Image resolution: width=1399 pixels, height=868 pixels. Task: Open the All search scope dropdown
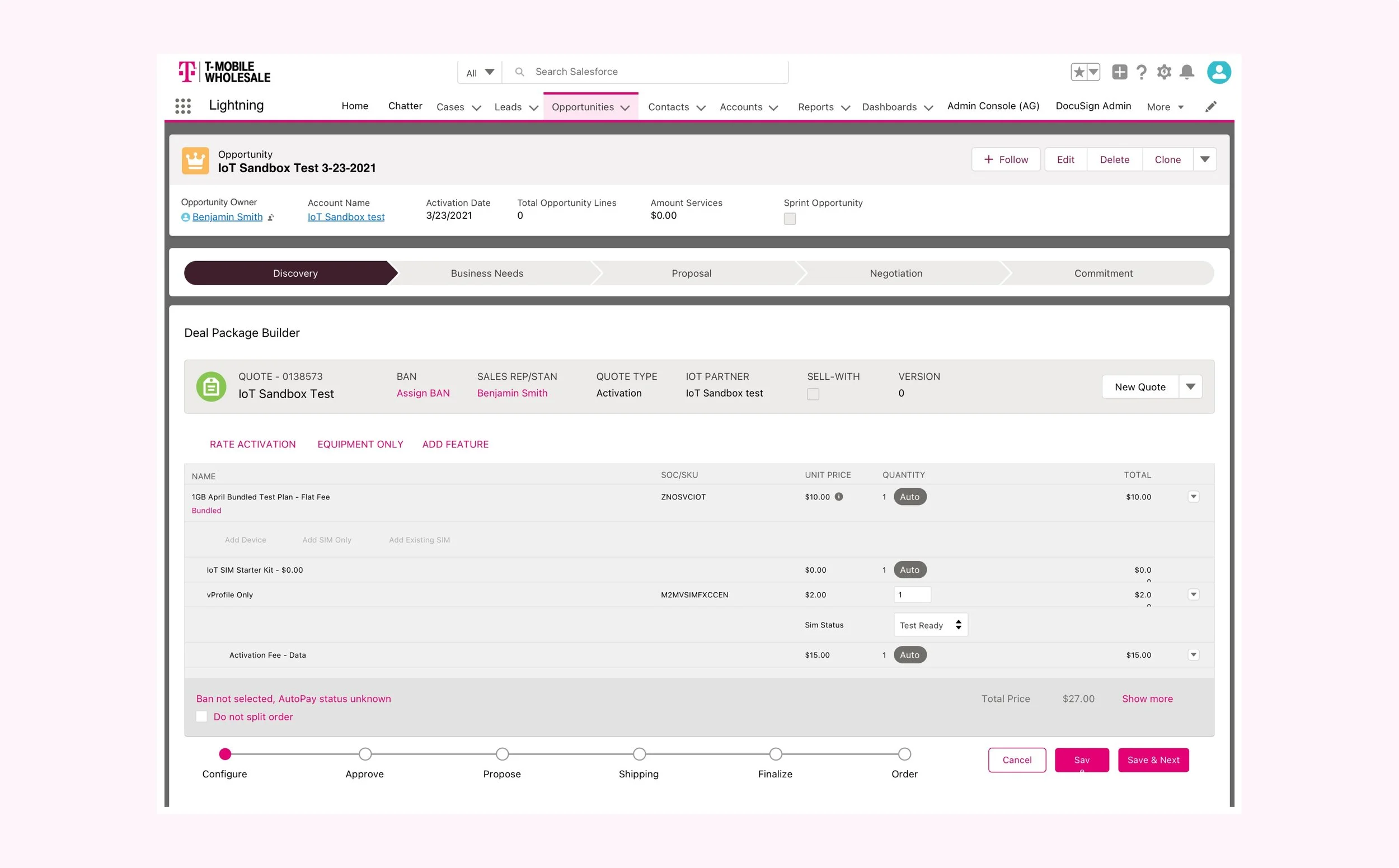click(480, 72)
